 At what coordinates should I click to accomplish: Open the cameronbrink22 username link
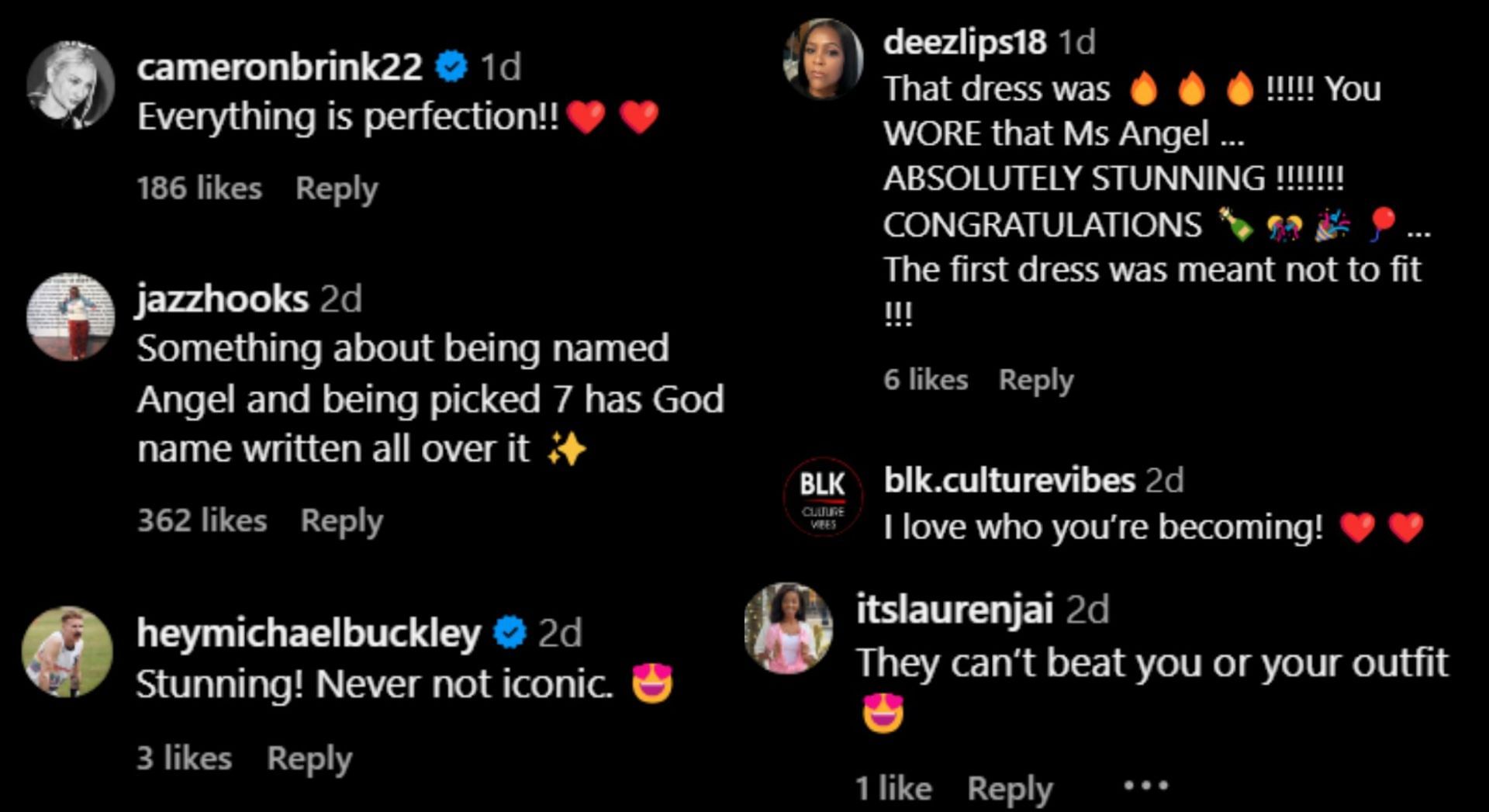tap(279, 67)
